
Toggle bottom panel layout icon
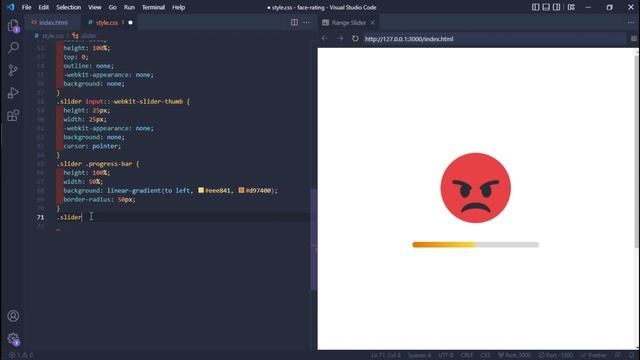pyautogui.click(x=546, y=7)
